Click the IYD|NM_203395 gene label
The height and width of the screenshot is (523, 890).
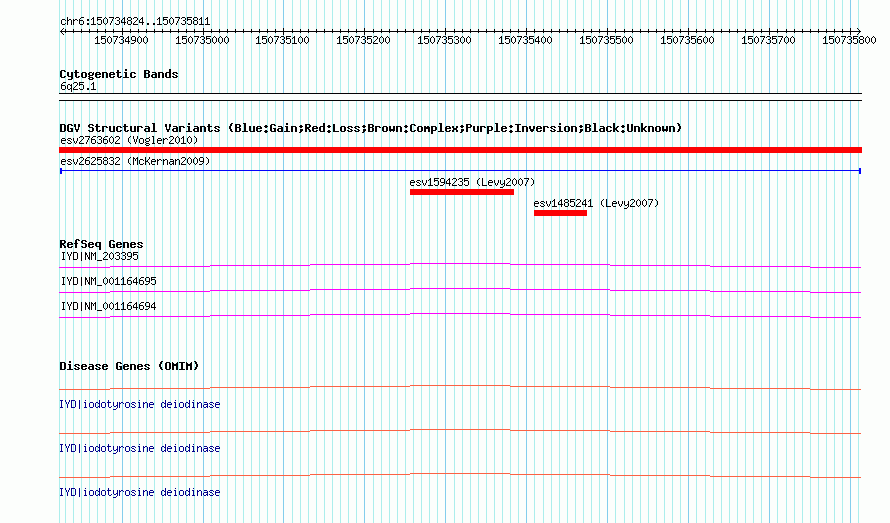pos(99,256)
